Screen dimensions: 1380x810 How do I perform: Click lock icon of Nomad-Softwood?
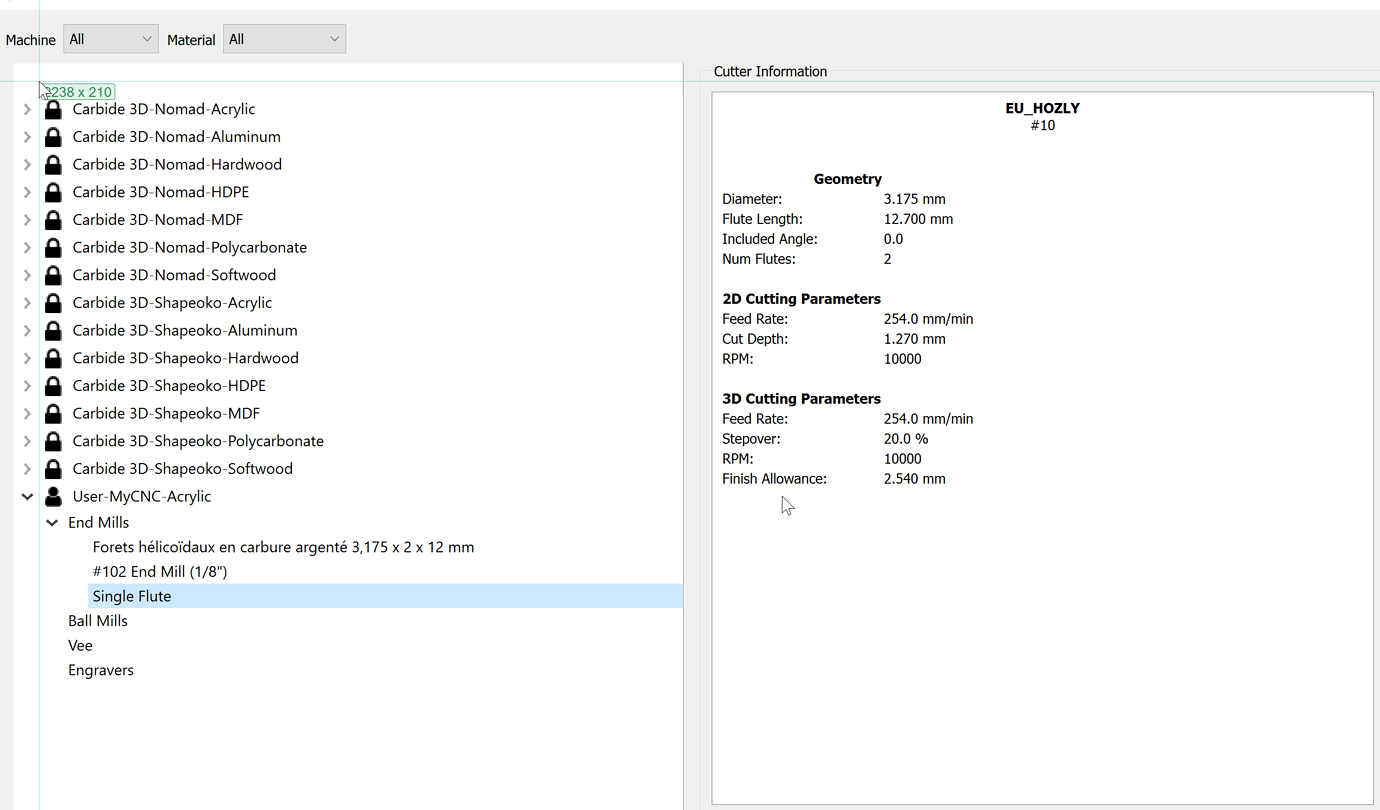54,275
